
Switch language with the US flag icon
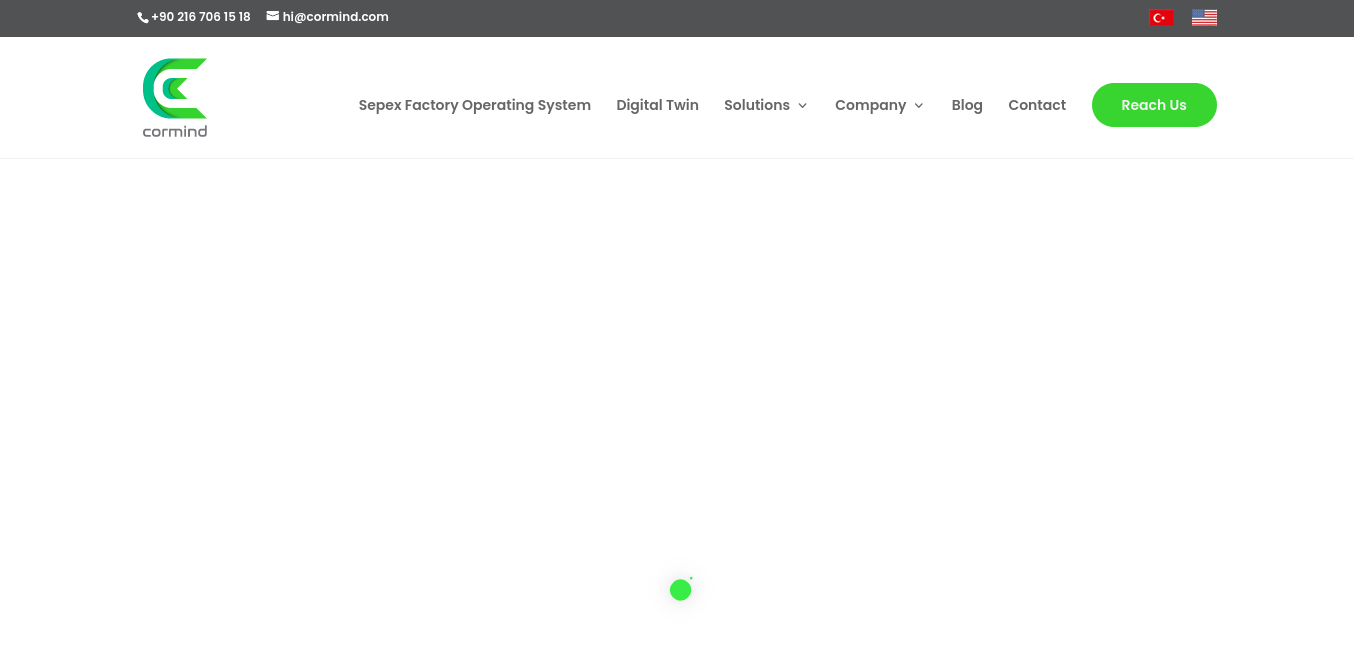pos(1204,17)
